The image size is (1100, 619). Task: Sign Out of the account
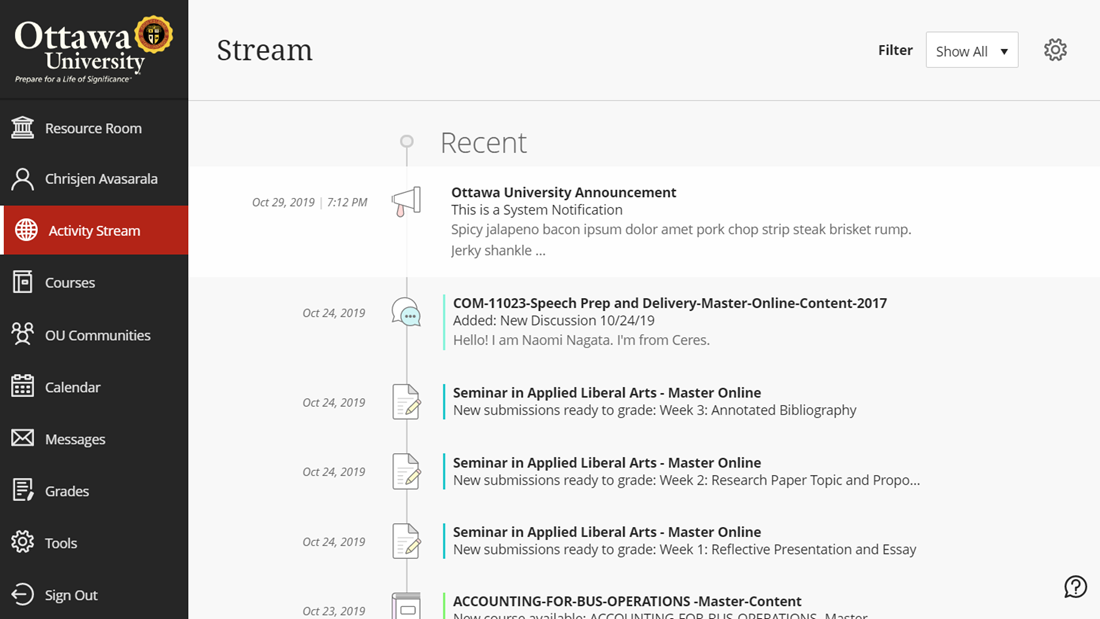(x=94, y=594)
